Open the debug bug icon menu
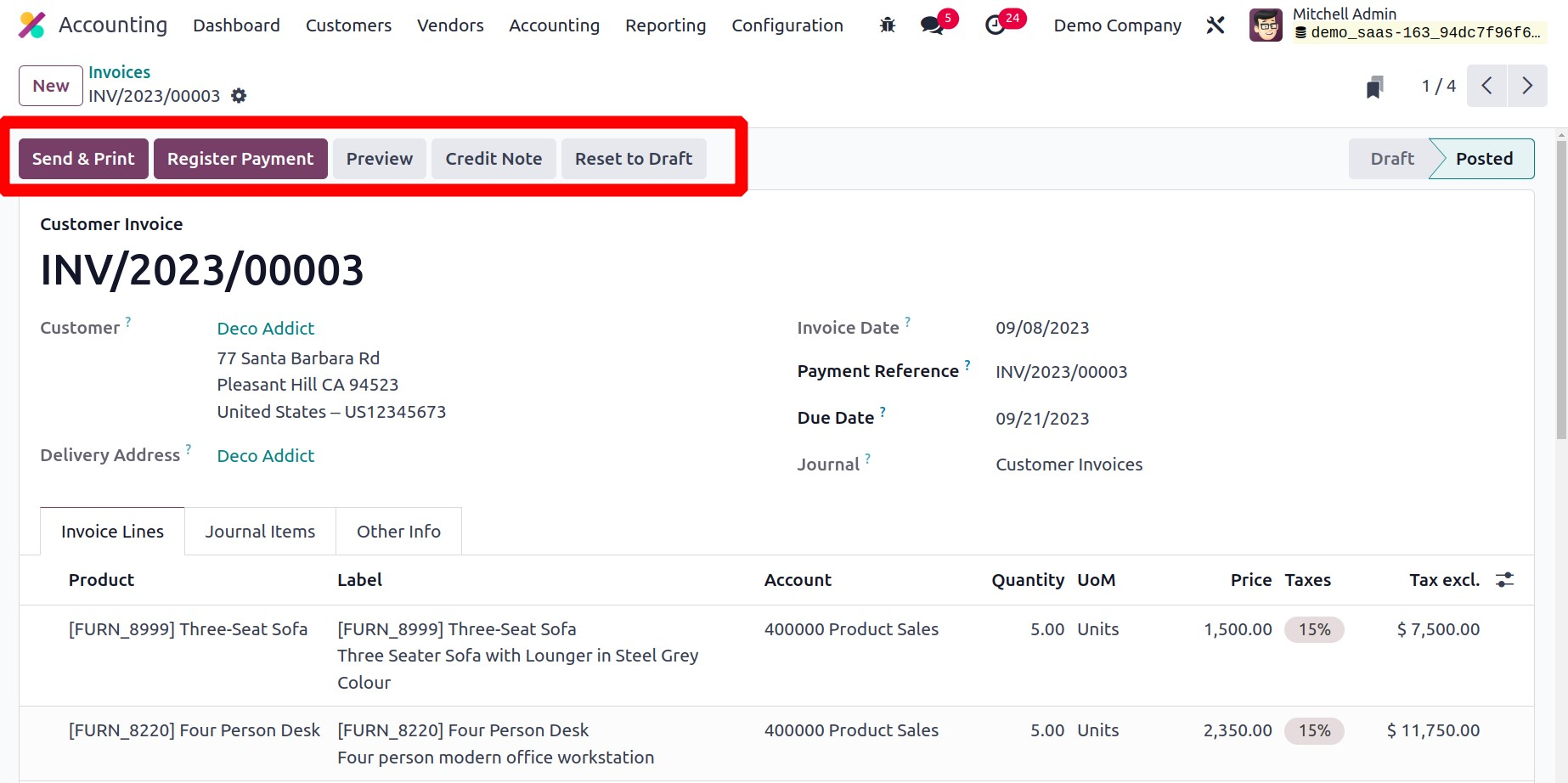 (888, 25)
